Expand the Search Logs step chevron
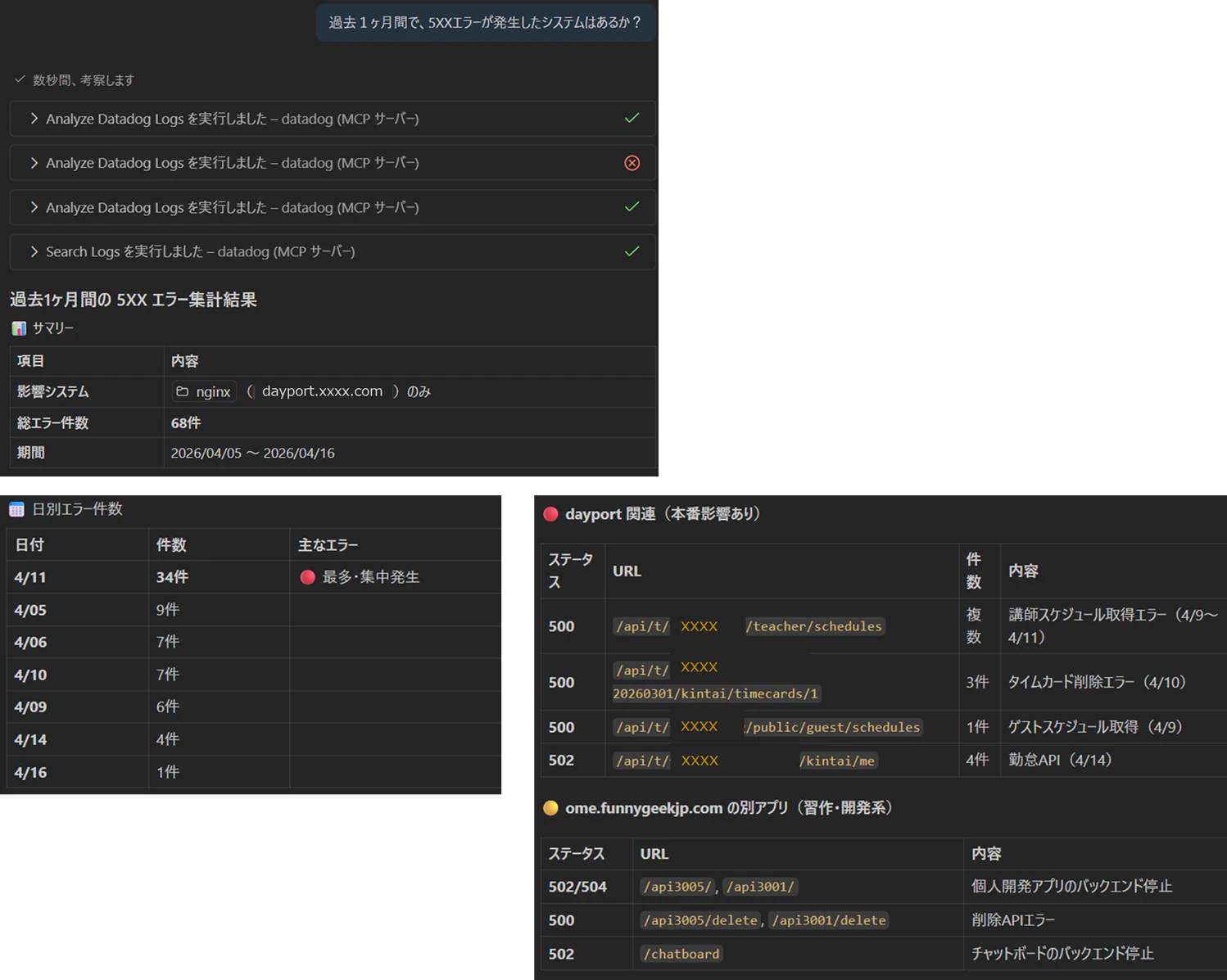Image resolution: width=1227 pixels, height=980 pixels. [x=34, y=251]
